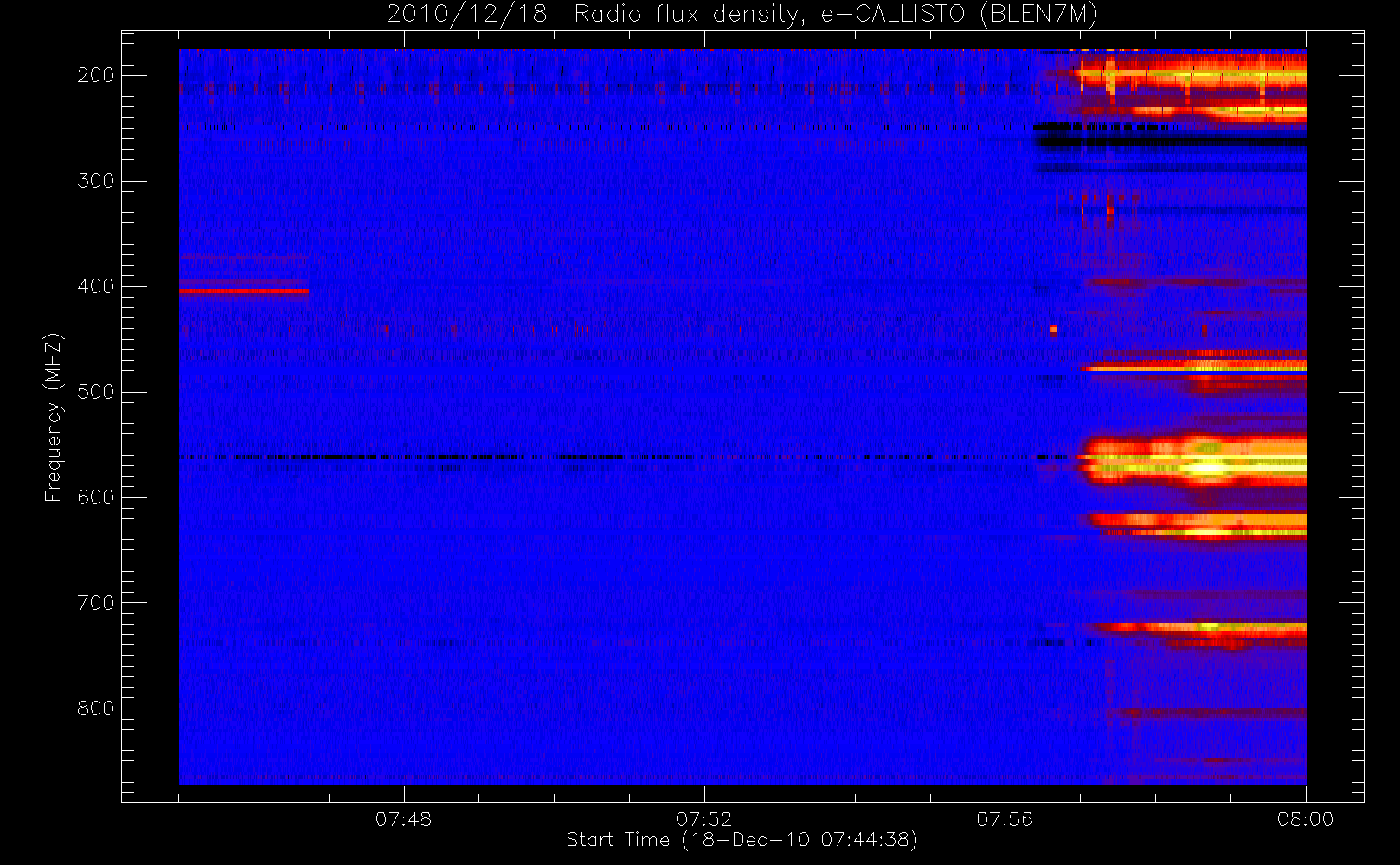This screenshot has width=1400, height=865.
Task: Click the 600 frequency tick label
Action: click(95, 497)
